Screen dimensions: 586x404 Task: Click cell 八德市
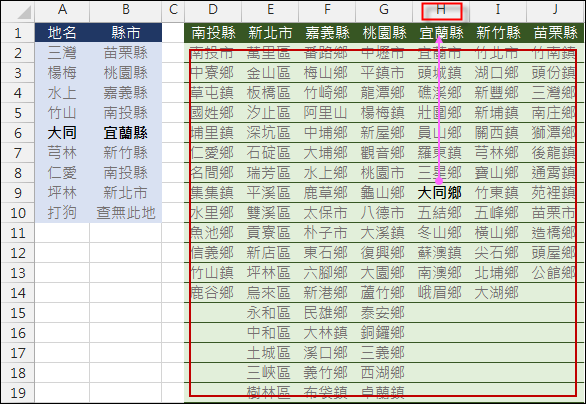pyautogui.click(x=384, y=213)
